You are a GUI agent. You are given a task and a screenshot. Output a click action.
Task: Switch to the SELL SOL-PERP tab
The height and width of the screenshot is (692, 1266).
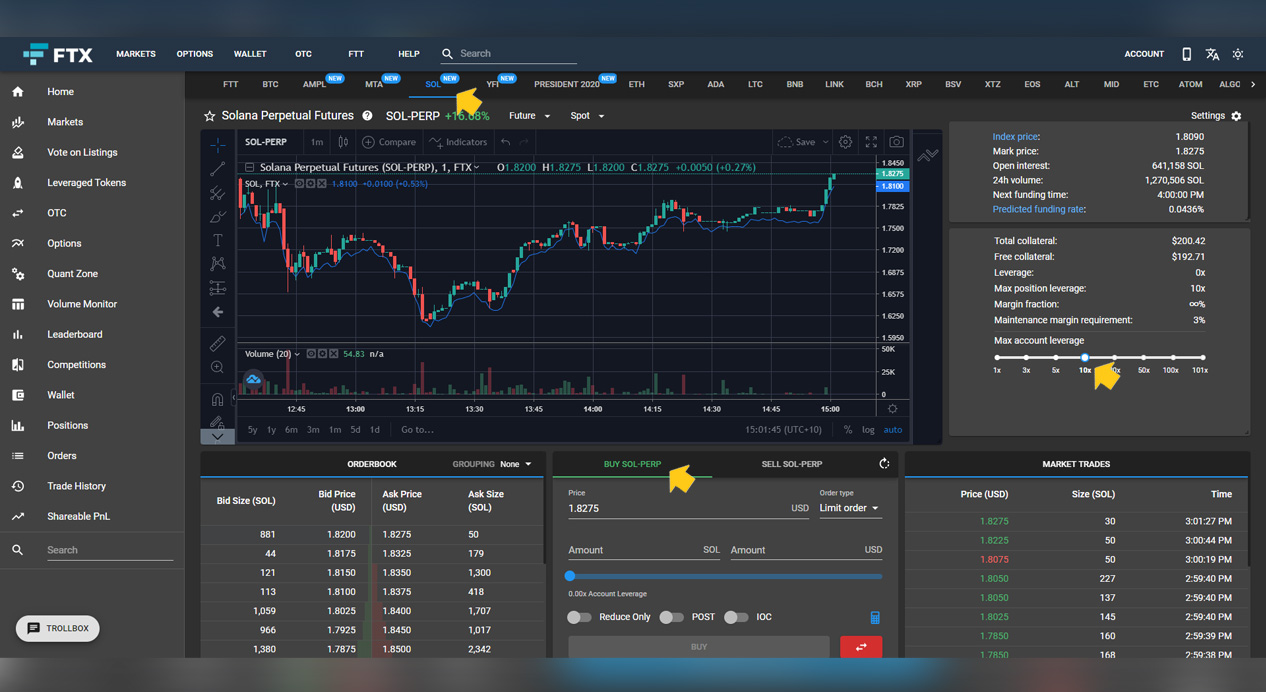point(792,463)
